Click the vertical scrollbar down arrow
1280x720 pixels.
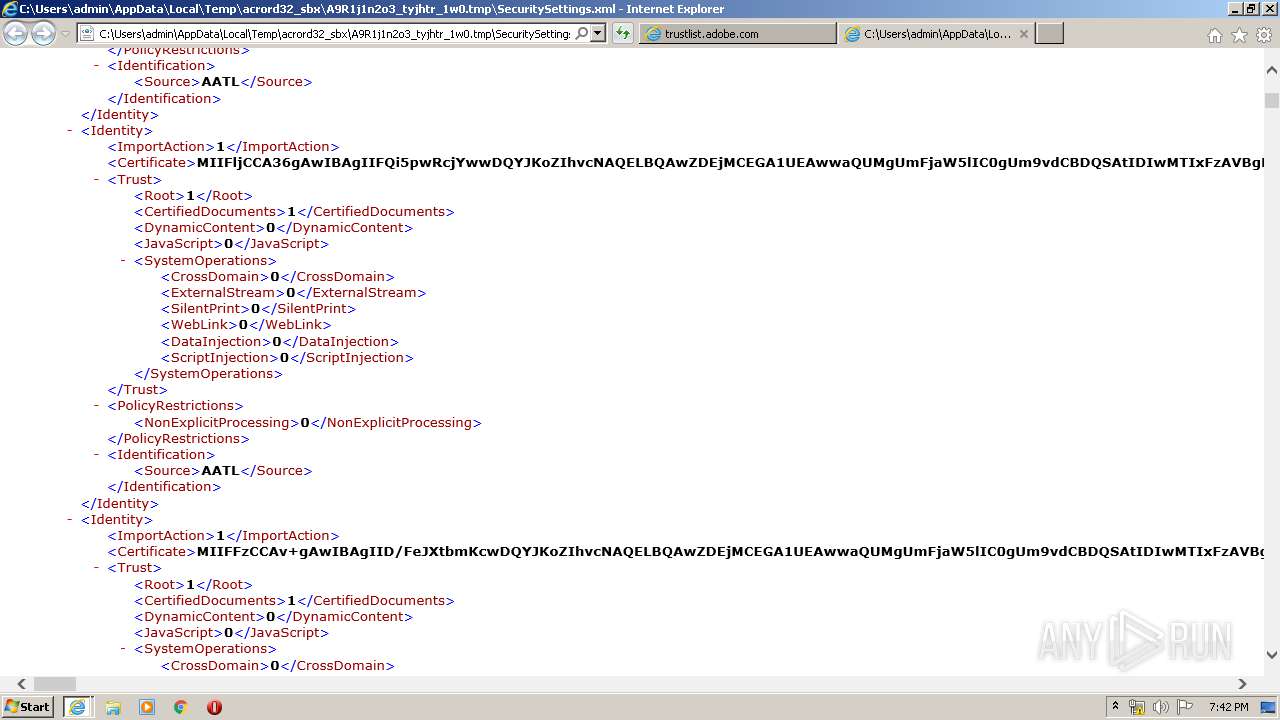(x=1272, y=655)
